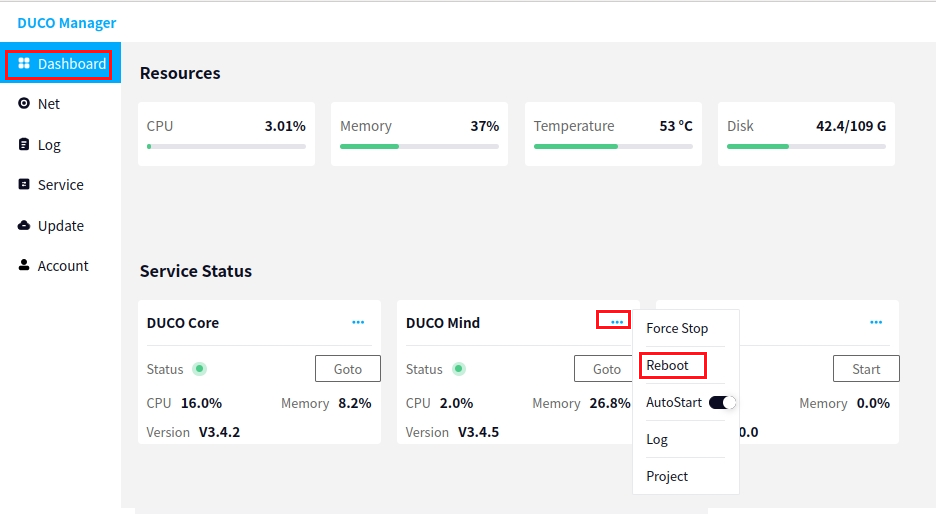Click the 42.4/109 G disk value
Viewport: 936px width, 514px height.
pos(851,126)
